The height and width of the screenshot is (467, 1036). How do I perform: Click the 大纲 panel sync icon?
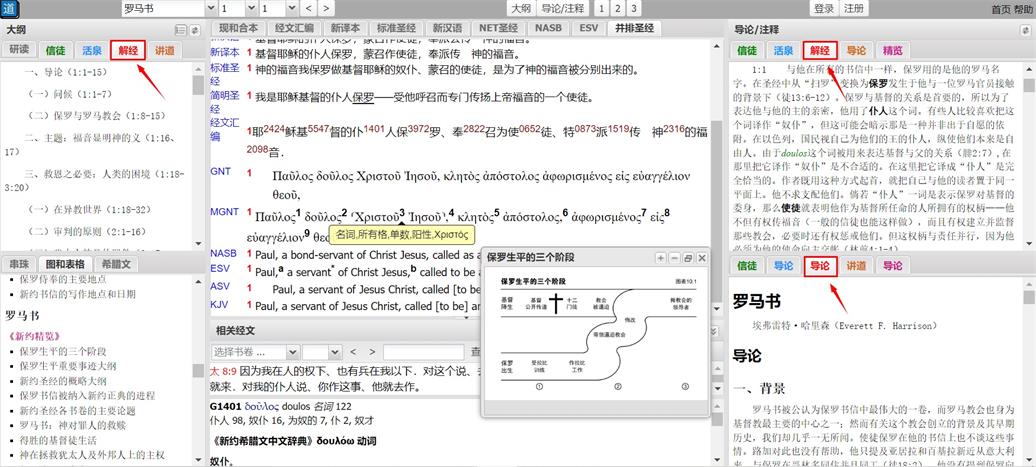(195, 31)
